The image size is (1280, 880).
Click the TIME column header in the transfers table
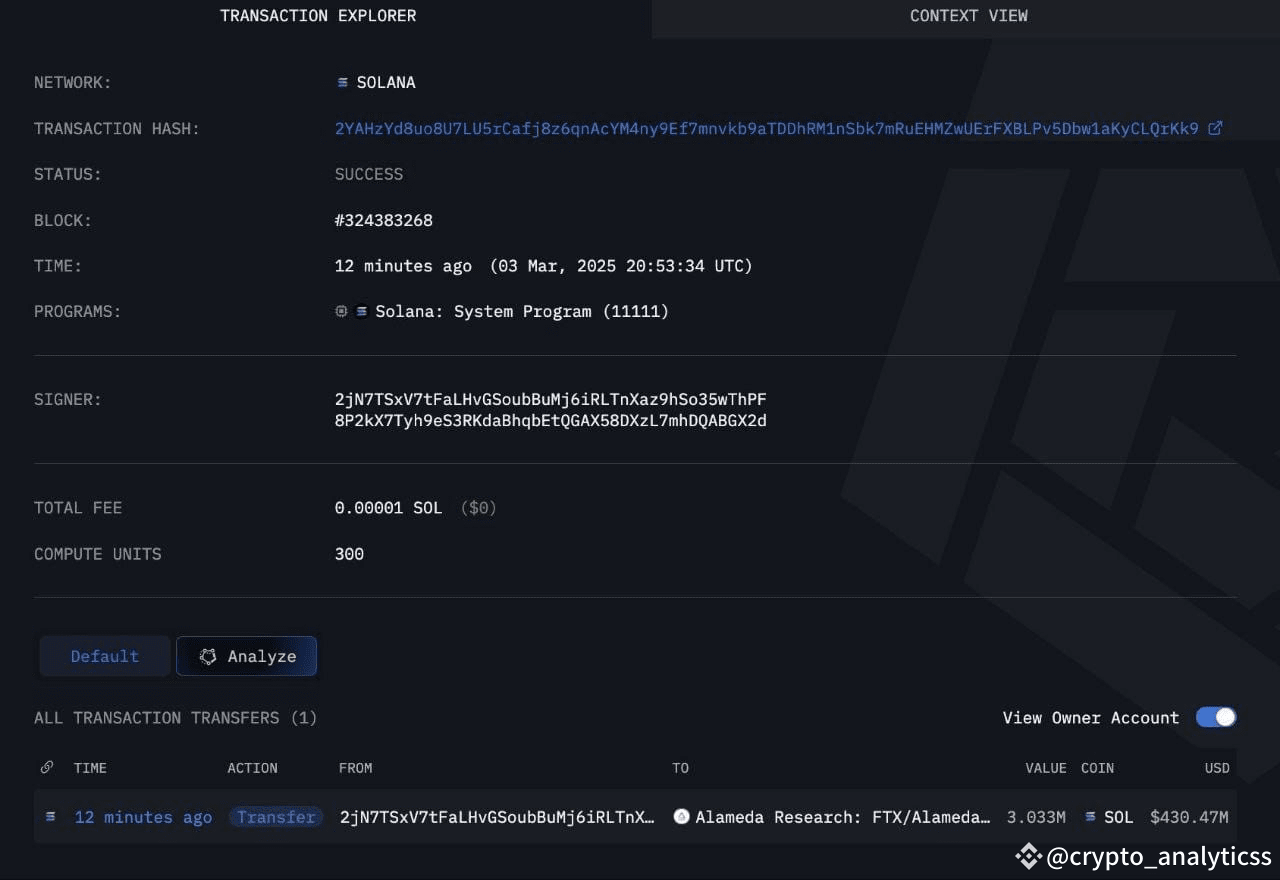click(90, 768)
